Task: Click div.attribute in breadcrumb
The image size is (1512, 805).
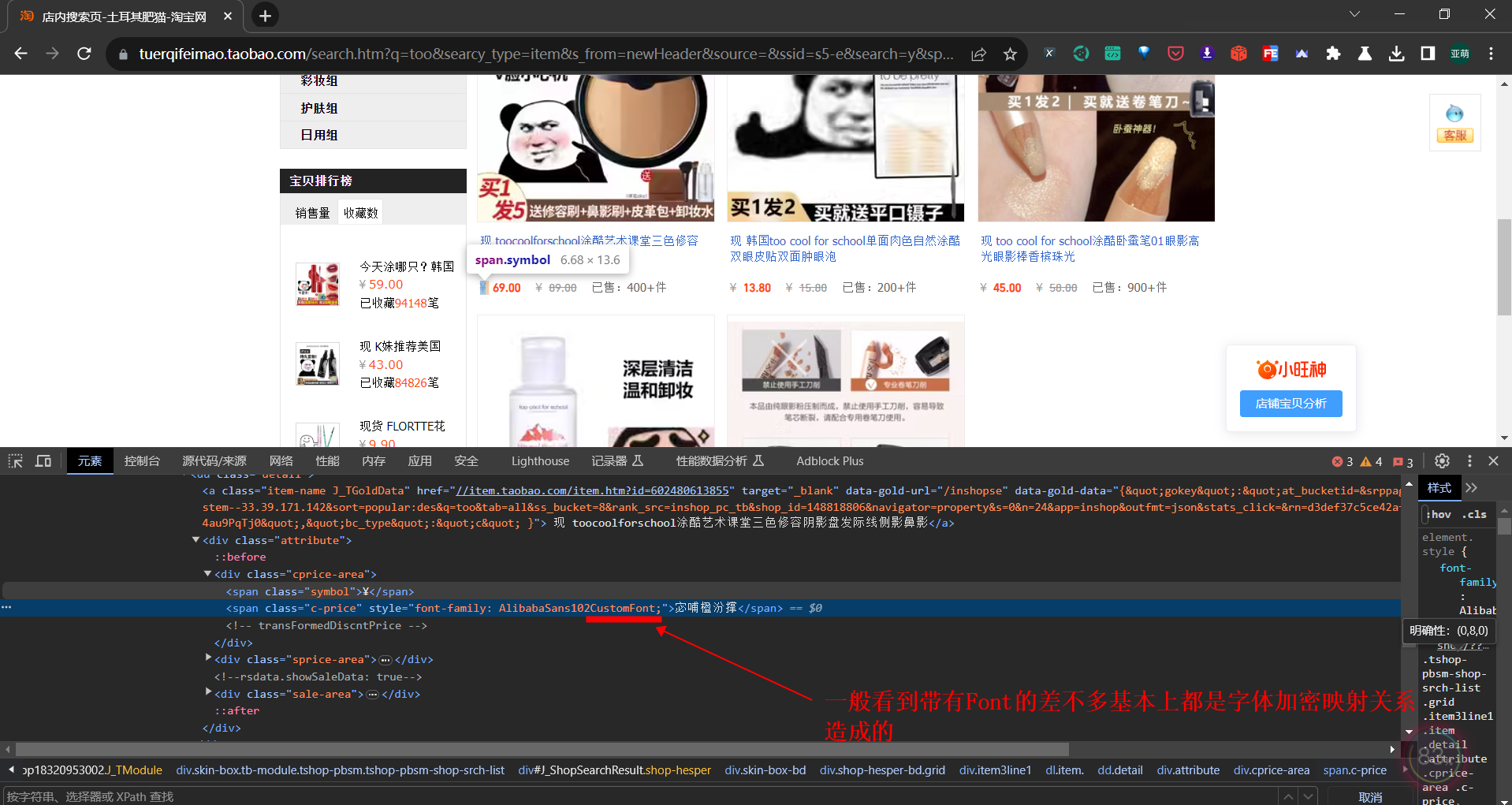Action: click(1188, 770)
